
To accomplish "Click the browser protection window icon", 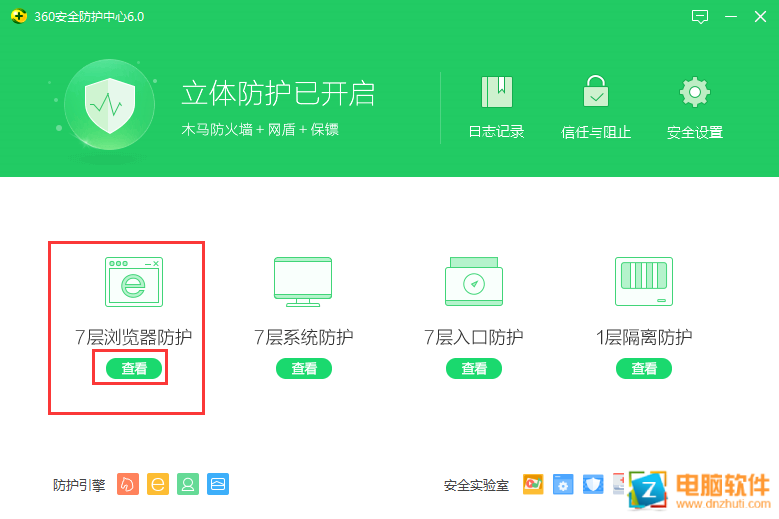I will [x=134, y=282].
